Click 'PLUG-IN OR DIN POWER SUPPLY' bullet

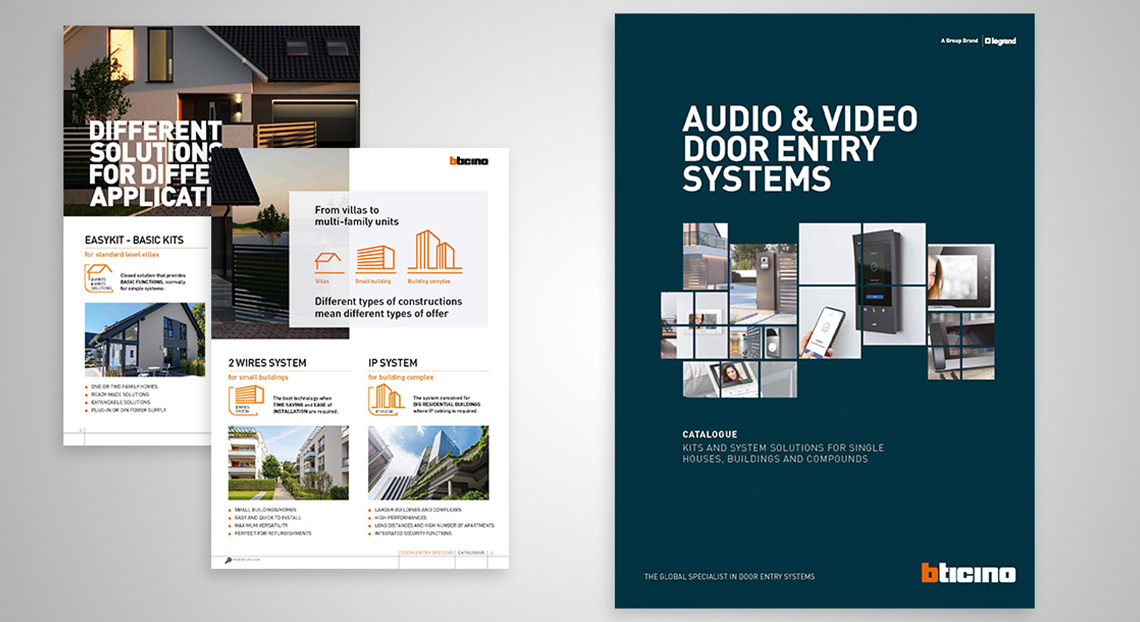(129, 411)
